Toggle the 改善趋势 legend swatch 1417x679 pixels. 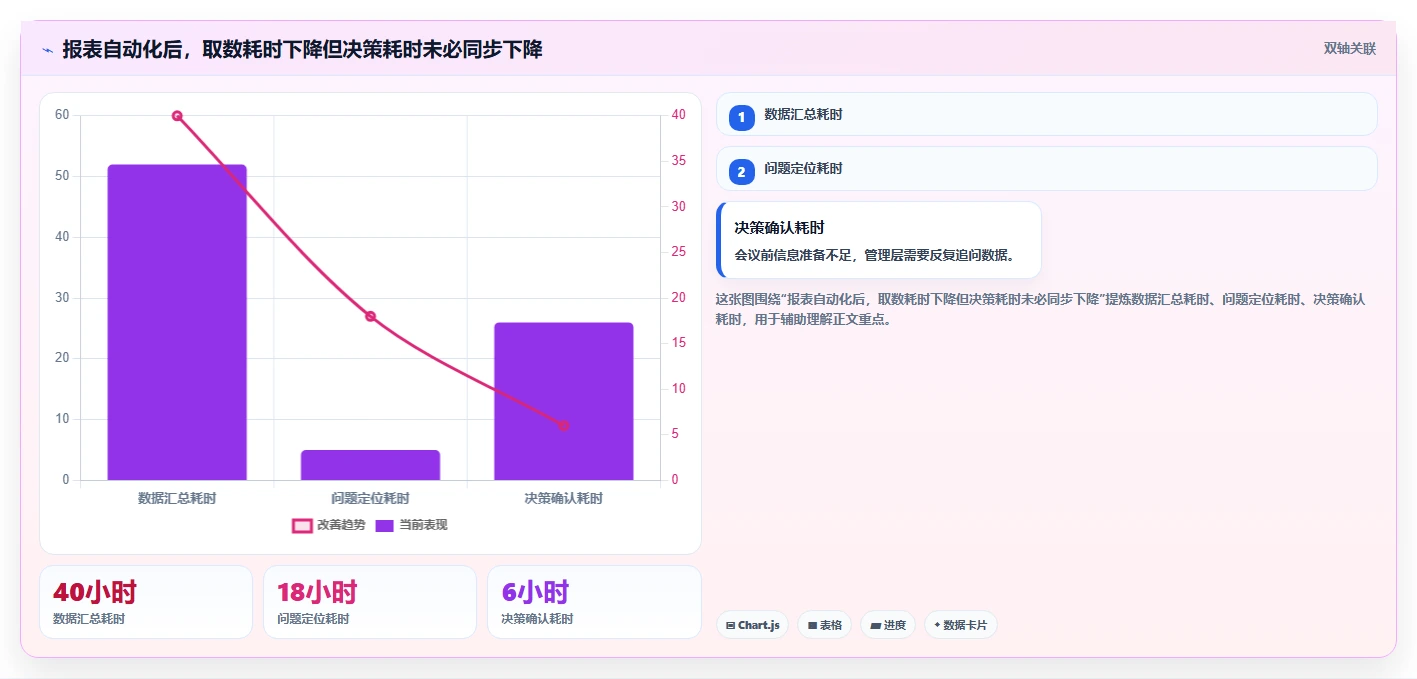[302, 526]
